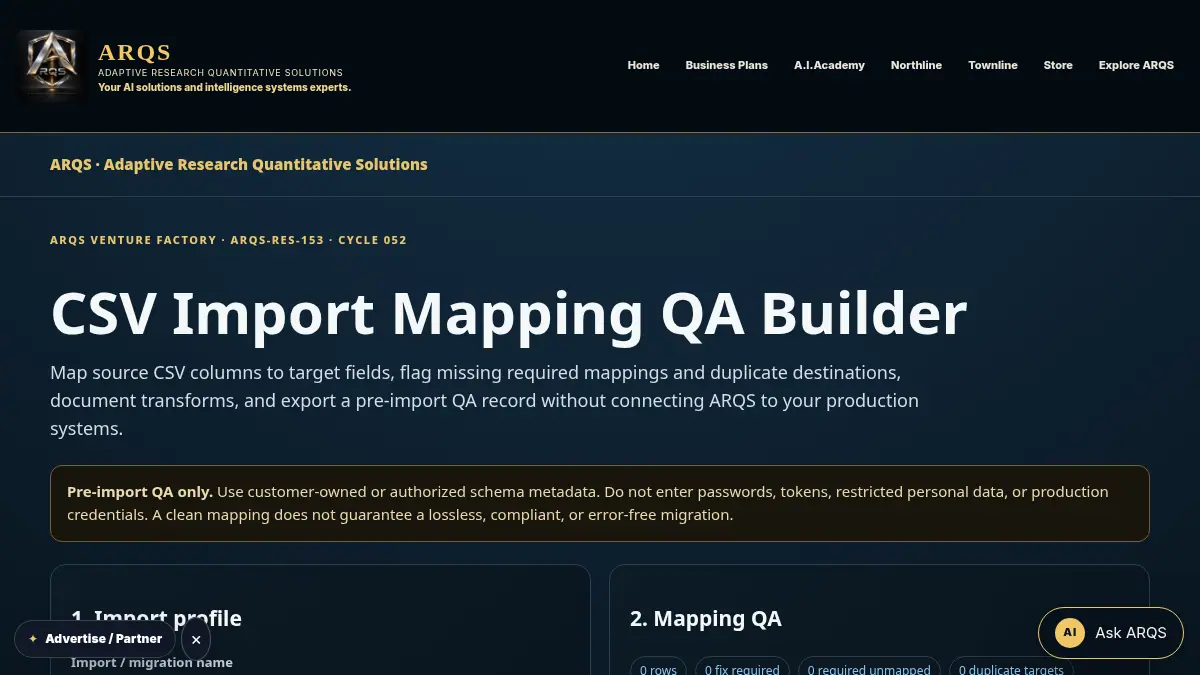Click the "ARQS VENTURE FACTORY · ARQS-RES-153" label
This screenshot has width=1200, height=675.
click(187, 240)
